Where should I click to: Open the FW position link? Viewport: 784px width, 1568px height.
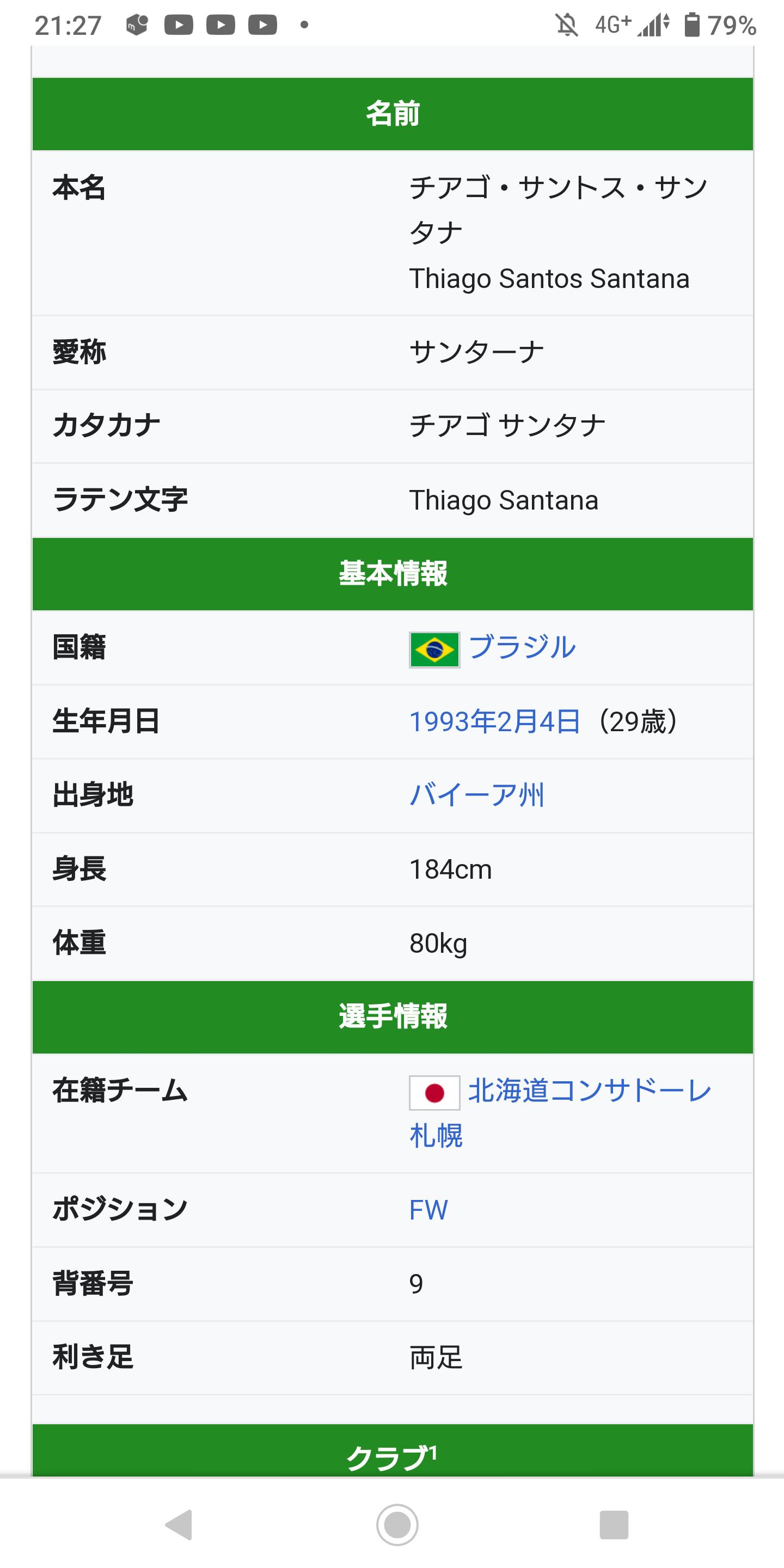click(x=428, y=1210)
